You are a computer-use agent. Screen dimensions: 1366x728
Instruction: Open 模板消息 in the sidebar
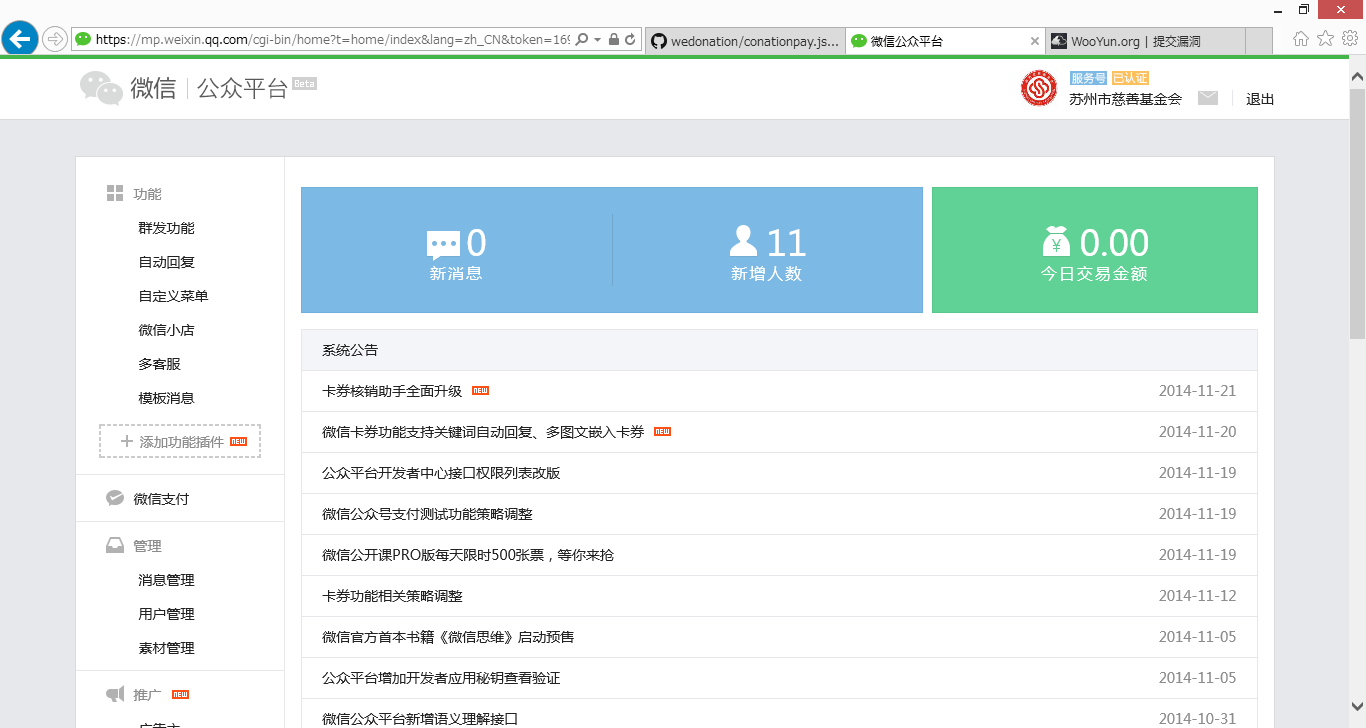pyautogui.click(x=166, y=398)
